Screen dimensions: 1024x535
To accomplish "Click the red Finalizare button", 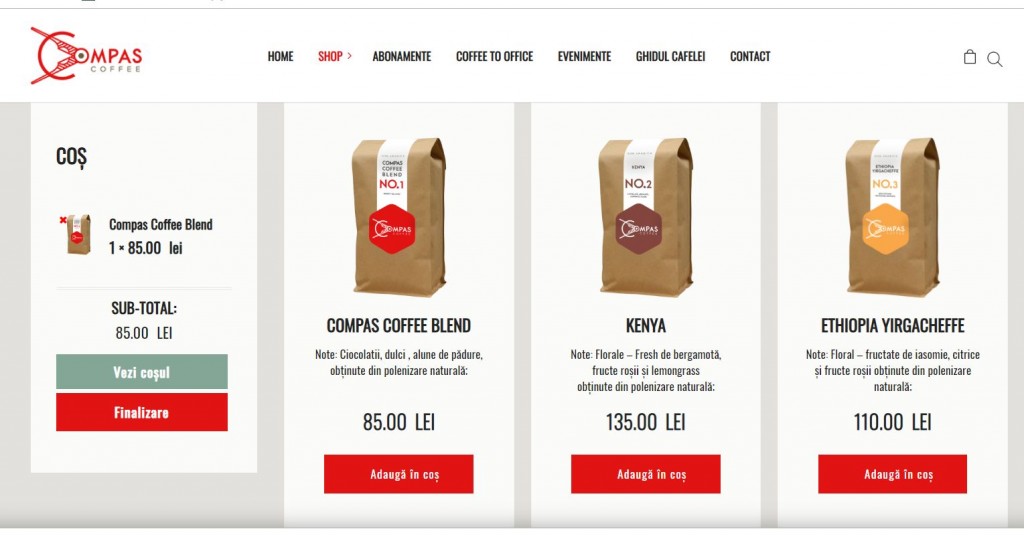I will coord(142,412).
